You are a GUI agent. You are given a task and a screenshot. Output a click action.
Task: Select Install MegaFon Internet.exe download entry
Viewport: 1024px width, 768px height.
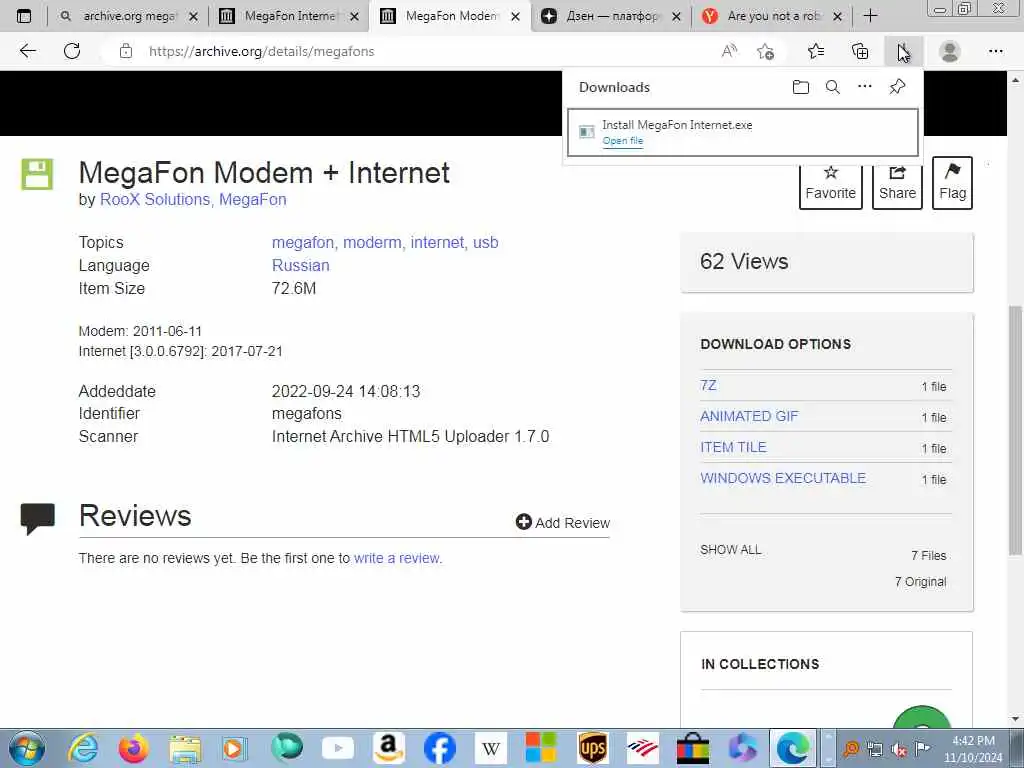coord(743,133)
